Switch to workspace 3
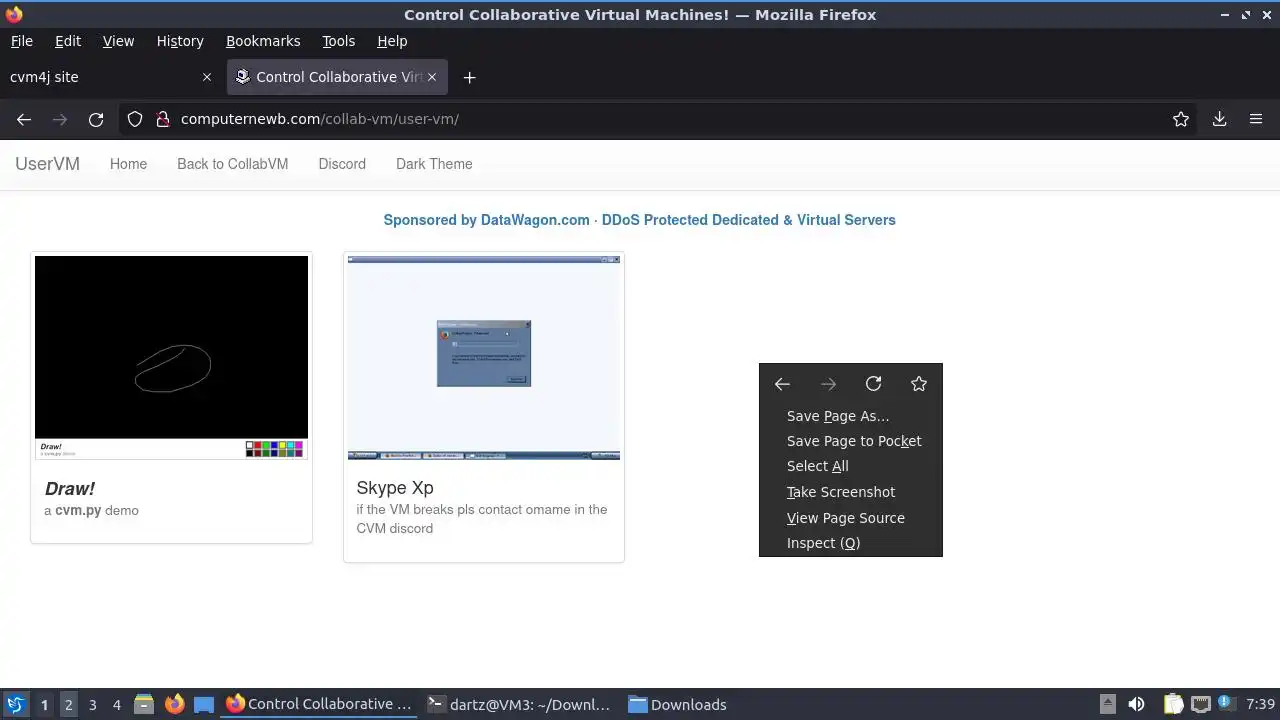This screenshot has height=720, width=1280. 92,705
